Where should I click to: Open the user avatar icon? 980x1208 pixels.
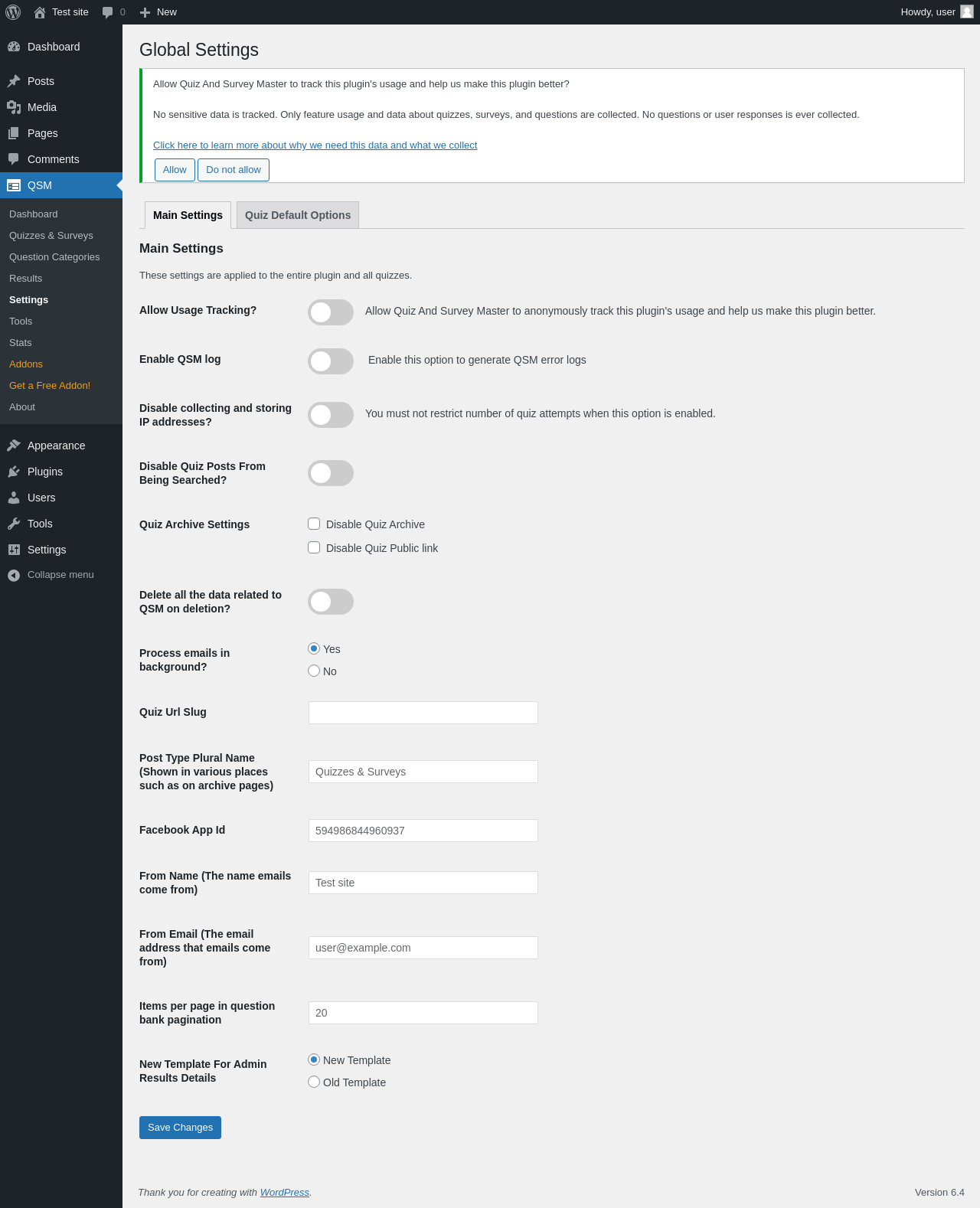coord(967,11)
